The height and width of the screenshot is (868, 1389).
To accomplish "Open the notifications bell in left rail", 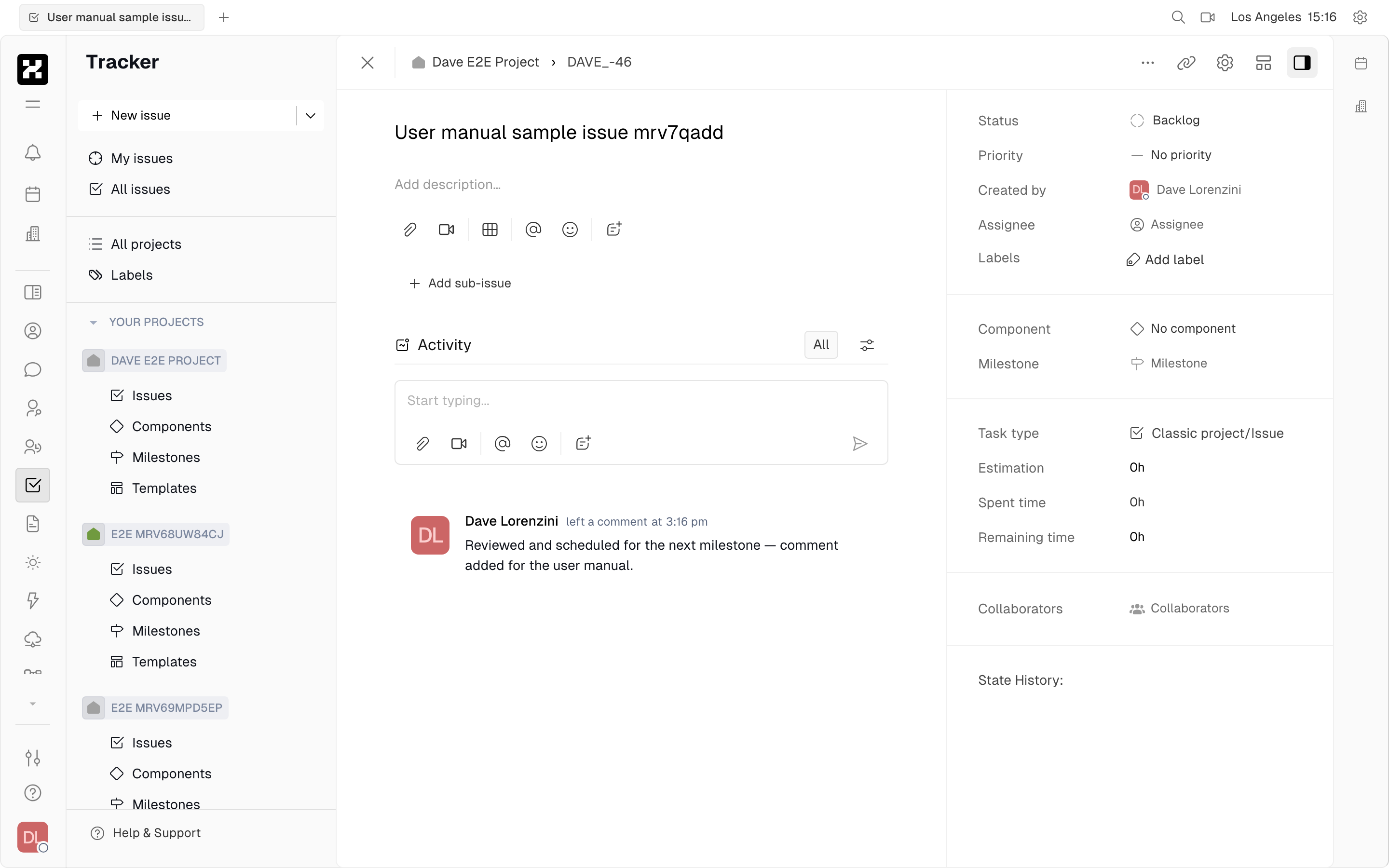I will (33, 153).
